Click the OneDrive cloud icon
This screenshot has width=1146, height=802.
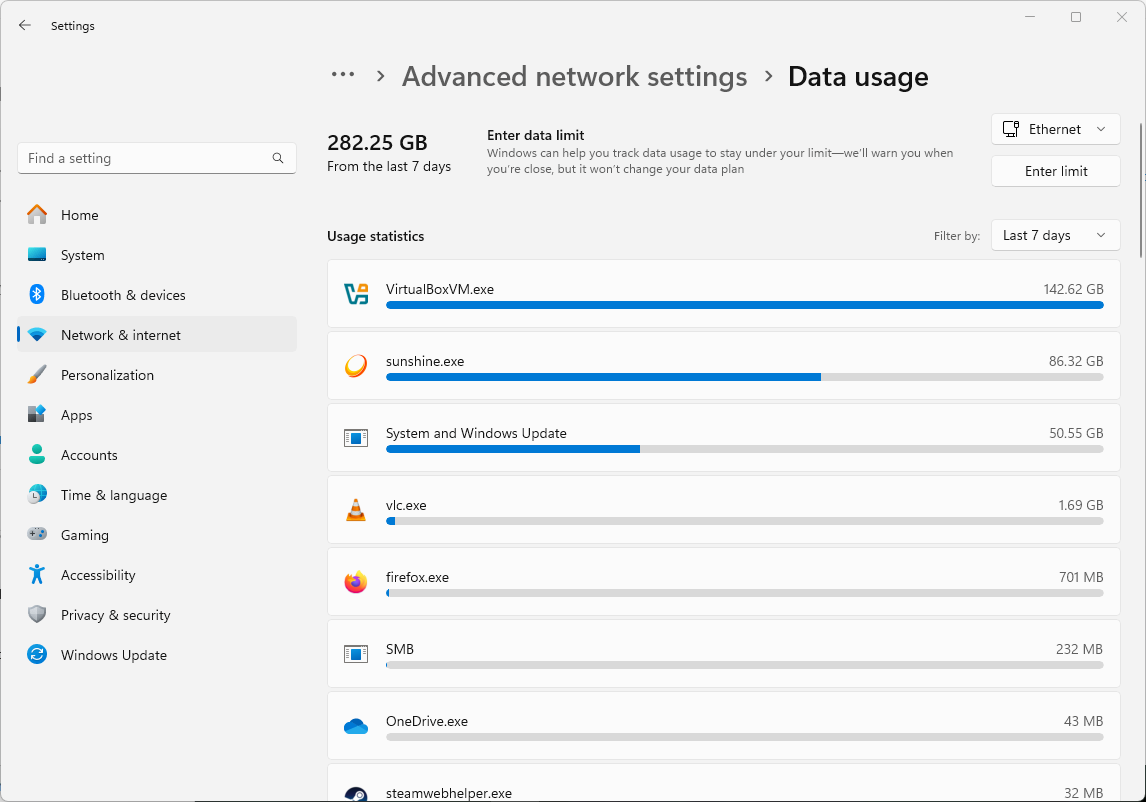[x=356, y=726]
